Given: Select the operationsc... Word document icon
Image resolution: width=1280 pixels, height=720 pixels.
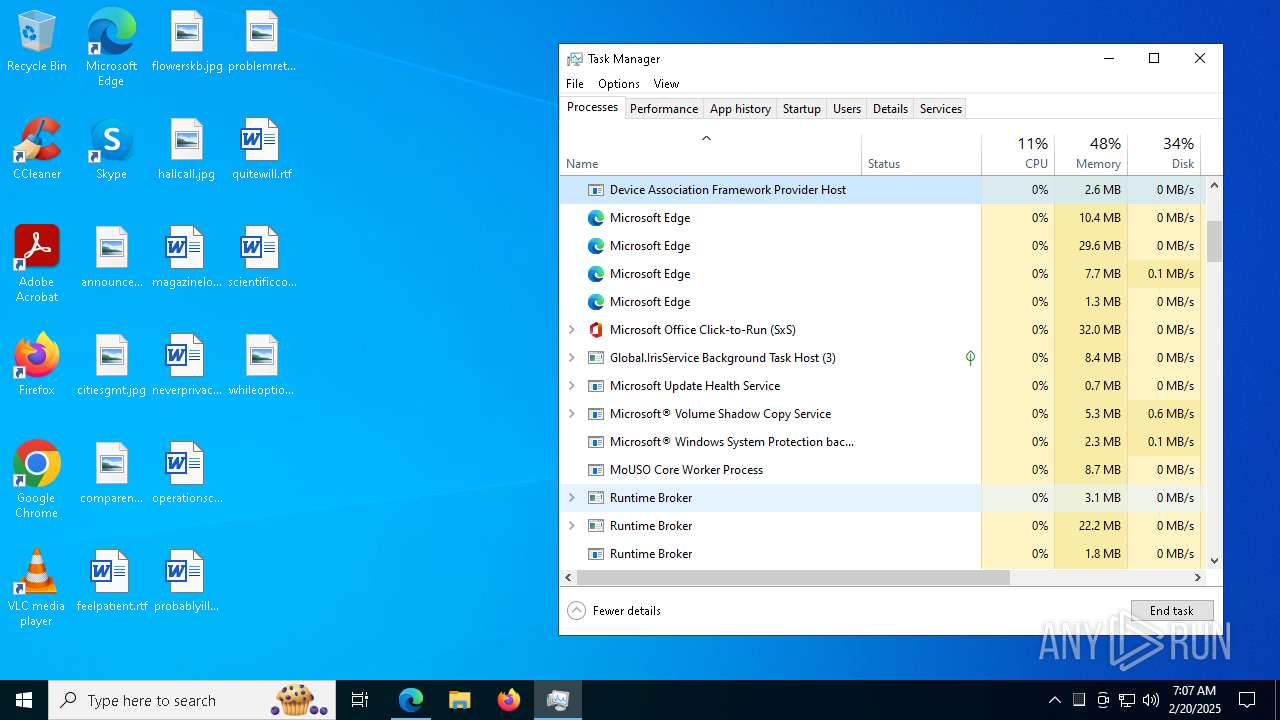Looking at the screenshot, I should pyautogui.click(x=187, y=473).
